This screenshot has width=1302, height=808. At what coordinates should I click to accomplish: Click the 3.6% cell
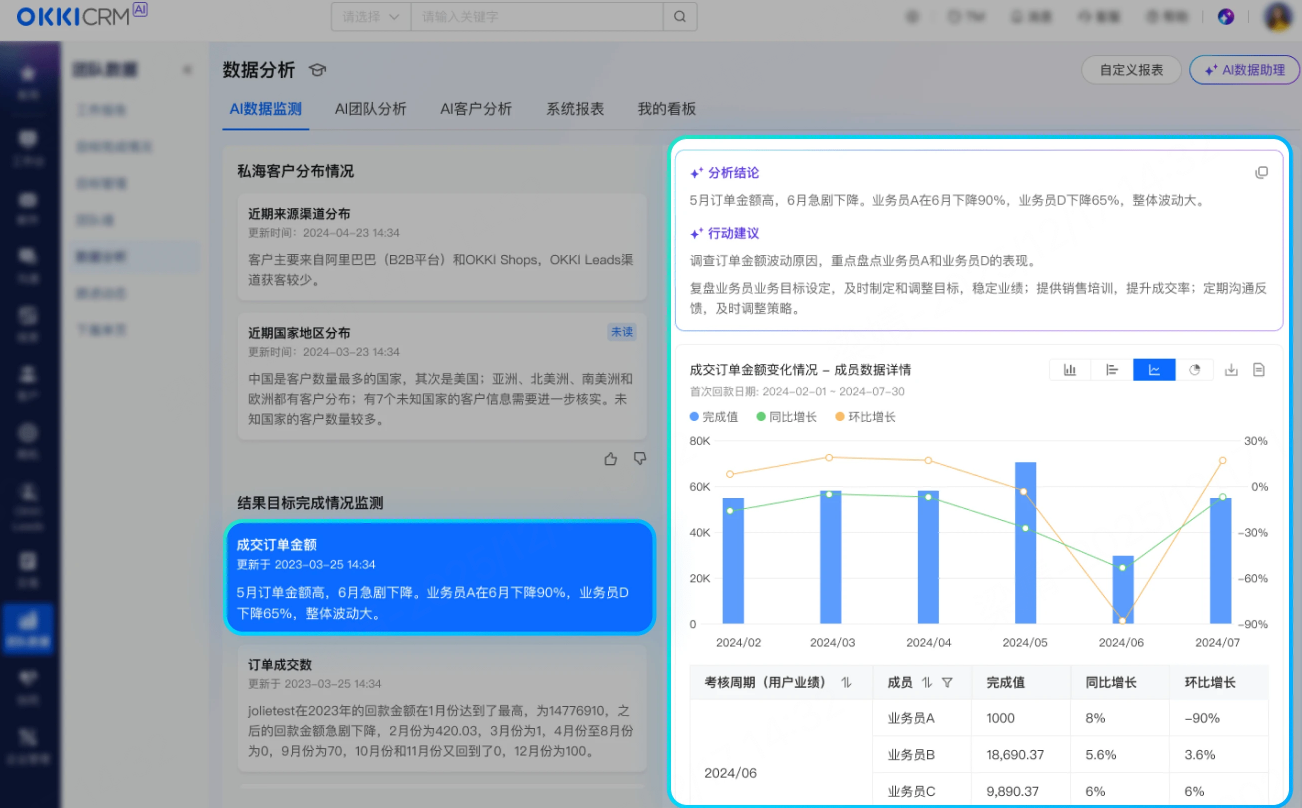(x=1219, y=755)
